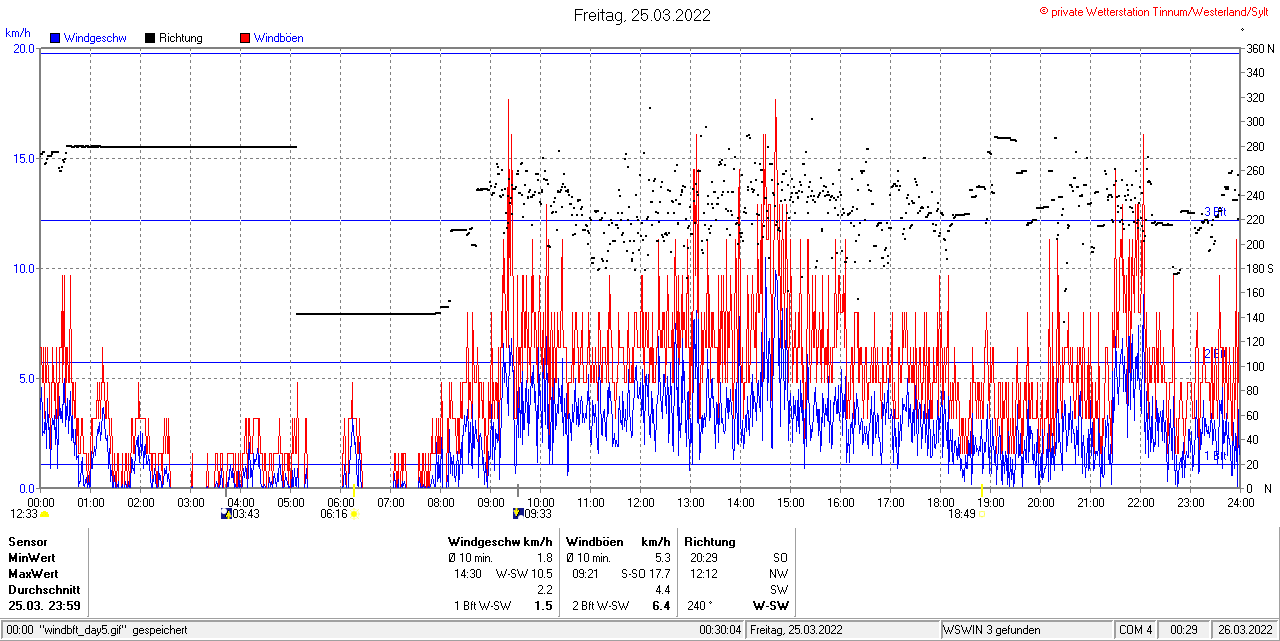Viewport: 1280px width, 641px height.
Task: Click the moonset icon next to 09:33
Action: 518,513
